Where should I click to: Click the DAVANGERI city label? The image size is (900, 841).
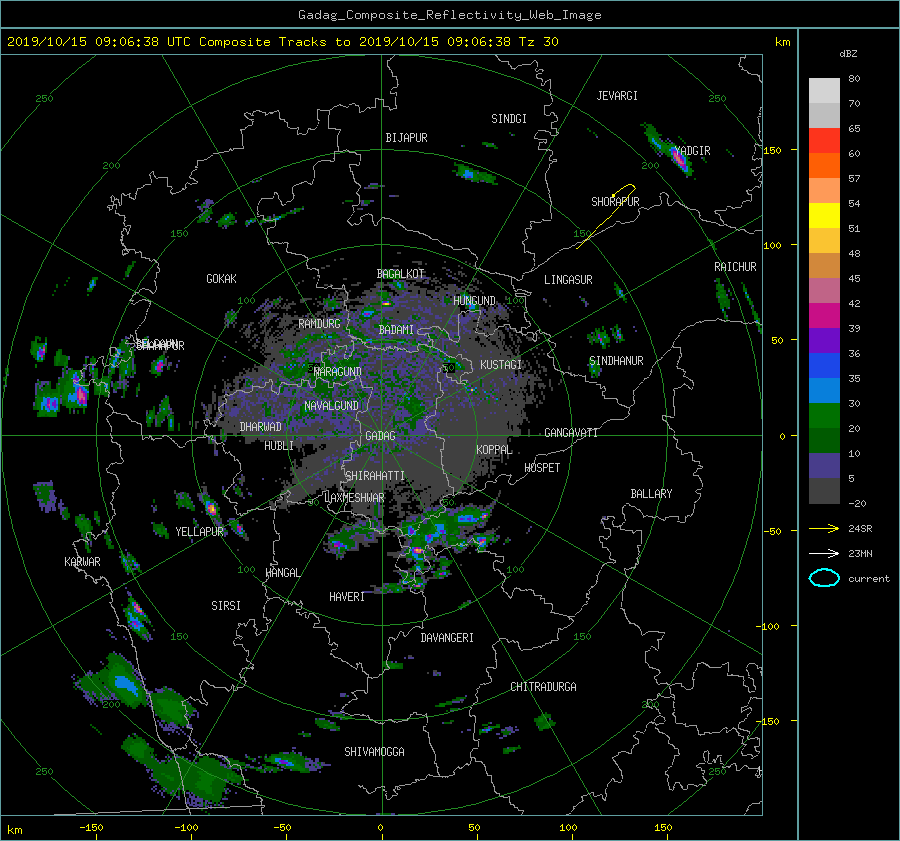[447, 638]
